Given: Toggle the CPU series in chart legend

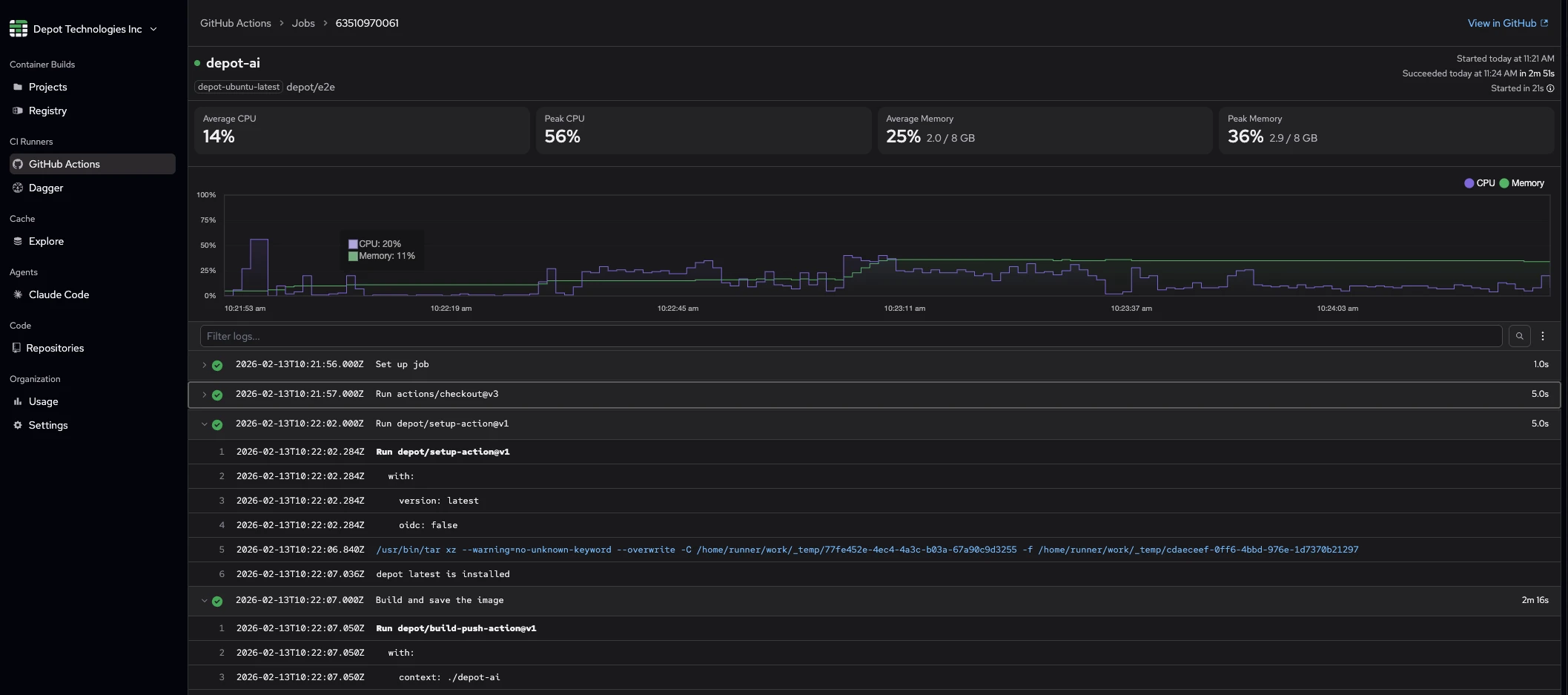Looking at the screenshot, I should [x=1479, y=183].
